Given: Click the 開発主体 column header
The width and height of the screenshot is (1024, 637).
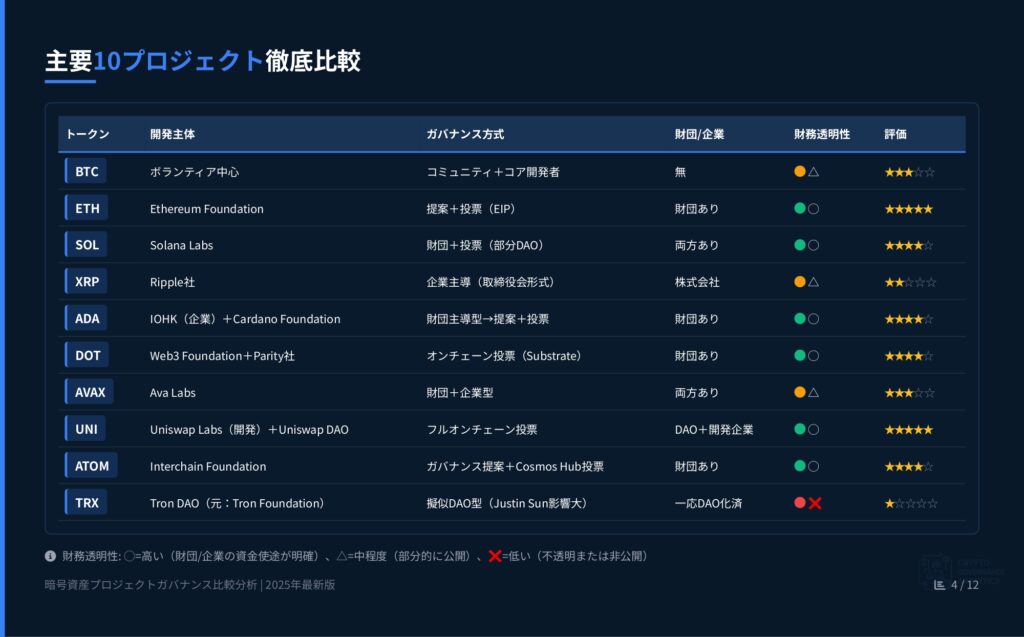Looking at the screenshot, I should point(172,134).
